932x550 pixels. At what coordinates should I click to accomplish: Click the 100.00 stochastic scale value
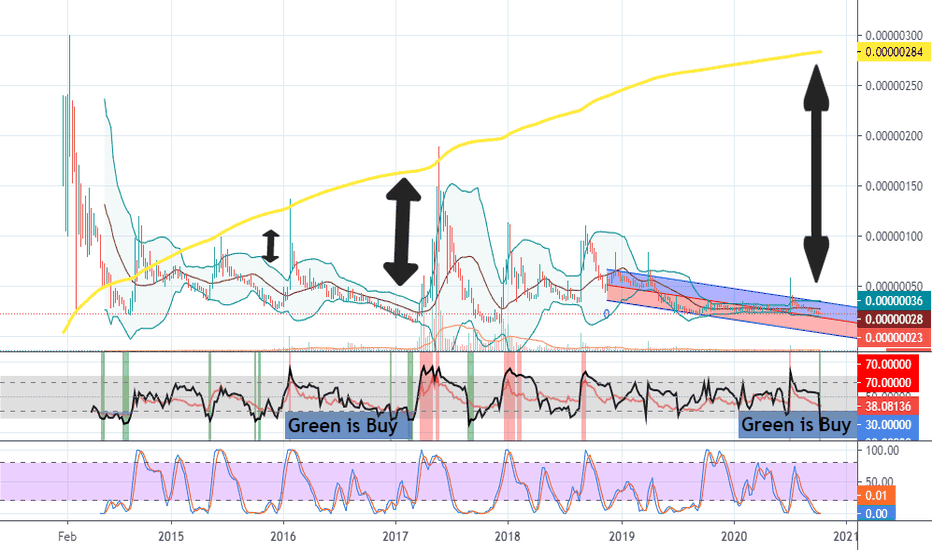pyautogui.click(x=883, y=450)
